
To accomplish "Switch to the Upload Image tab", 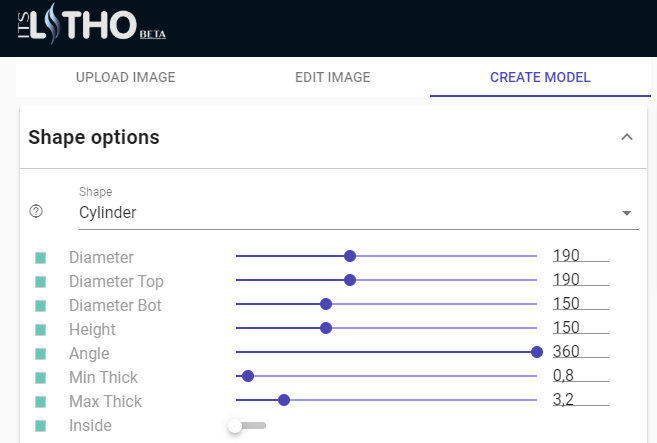I will pyautogui.click(x=126, y=77).
